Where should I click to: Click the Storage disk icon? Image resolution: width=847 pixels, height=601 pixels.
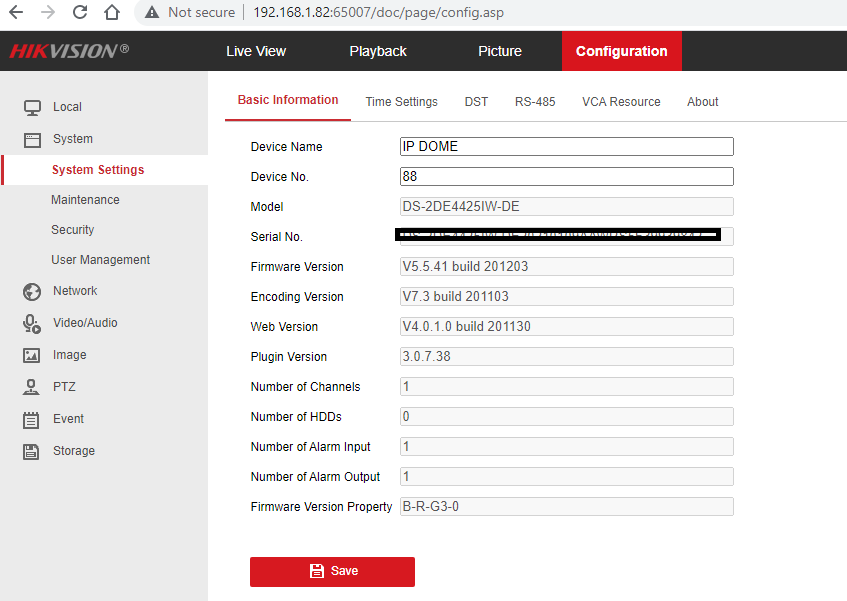(32, 451)
